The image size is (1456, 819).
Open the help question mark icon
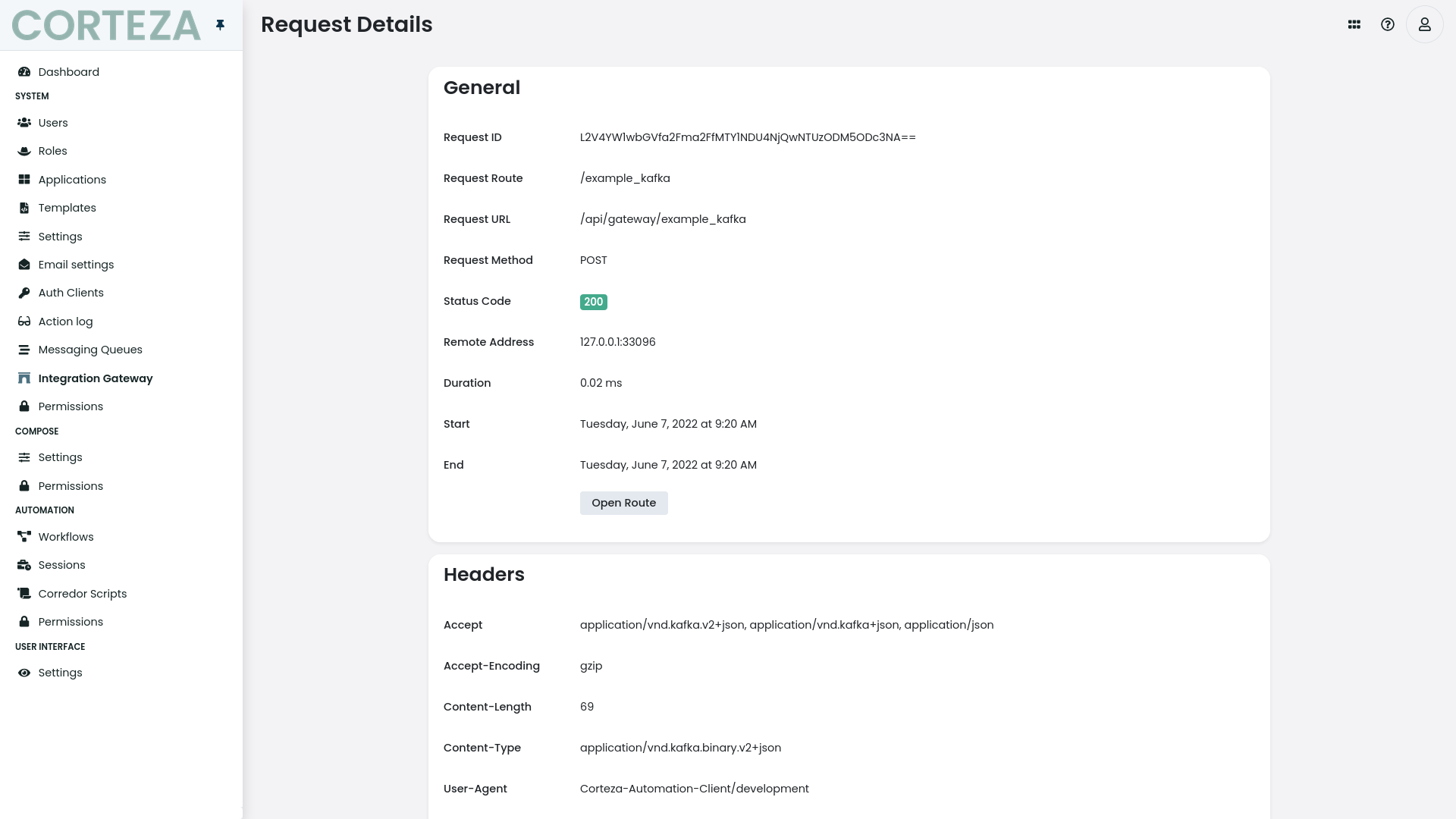(1388, 24)
